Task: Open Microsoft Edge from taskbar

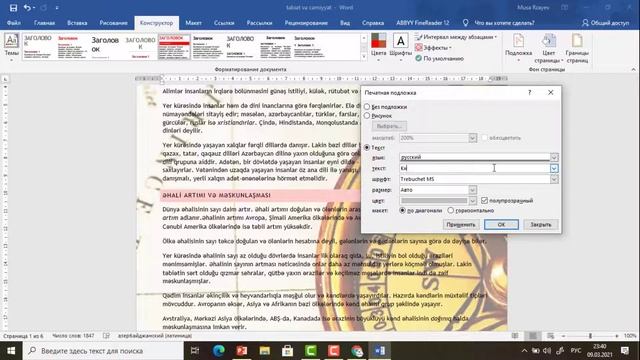Action: click(x=219, y=351)
